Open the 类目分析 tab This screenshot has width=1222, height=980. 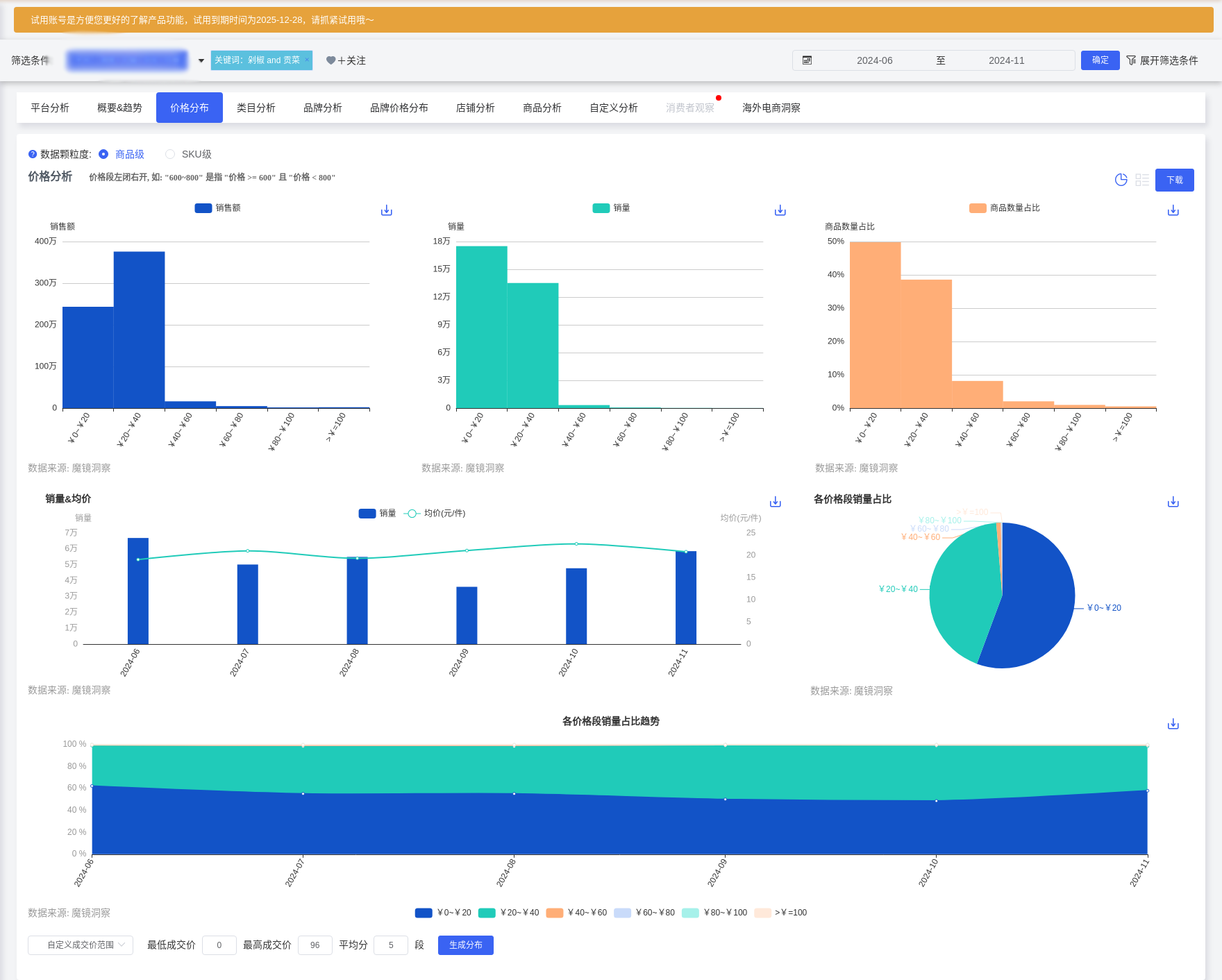(256, 108)
